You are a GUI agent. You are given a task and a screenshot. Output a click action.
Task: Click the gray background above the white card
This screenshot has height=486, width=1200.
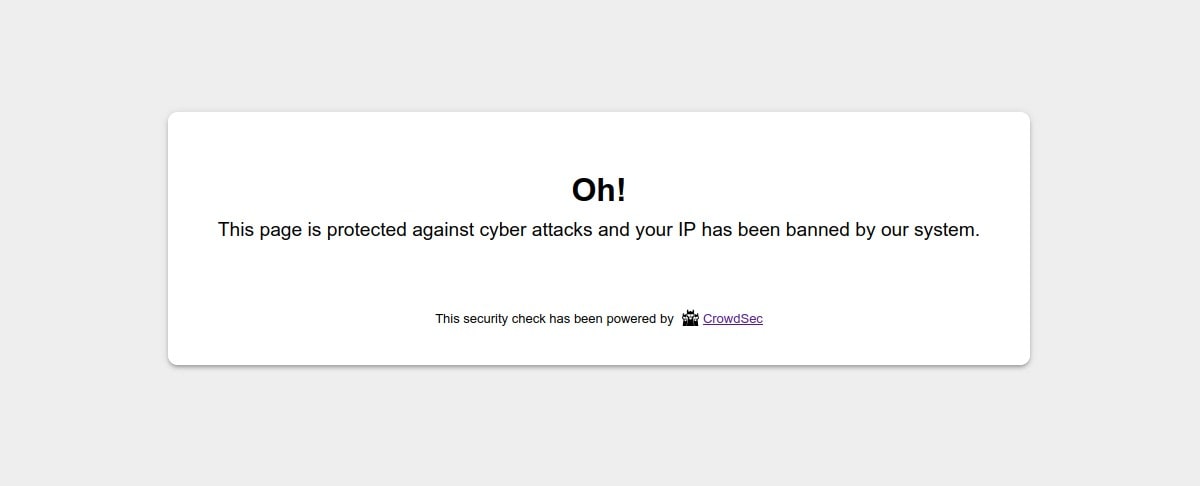coord(599,55)
